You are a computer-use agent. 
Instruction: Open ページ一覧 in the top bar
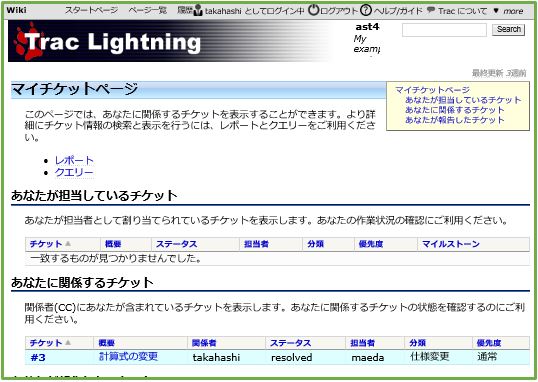[148, 10]
